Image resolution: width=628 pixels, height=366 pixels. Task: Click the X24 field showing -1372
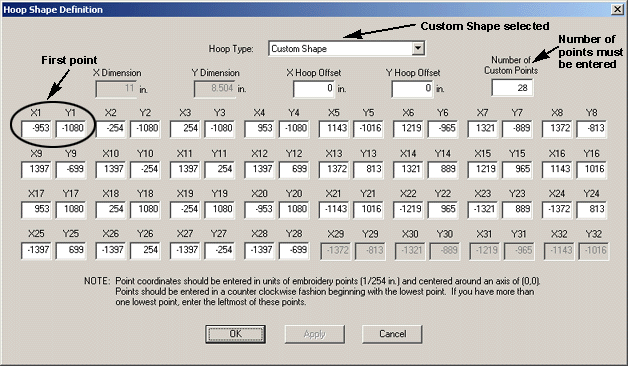[558, 210]
